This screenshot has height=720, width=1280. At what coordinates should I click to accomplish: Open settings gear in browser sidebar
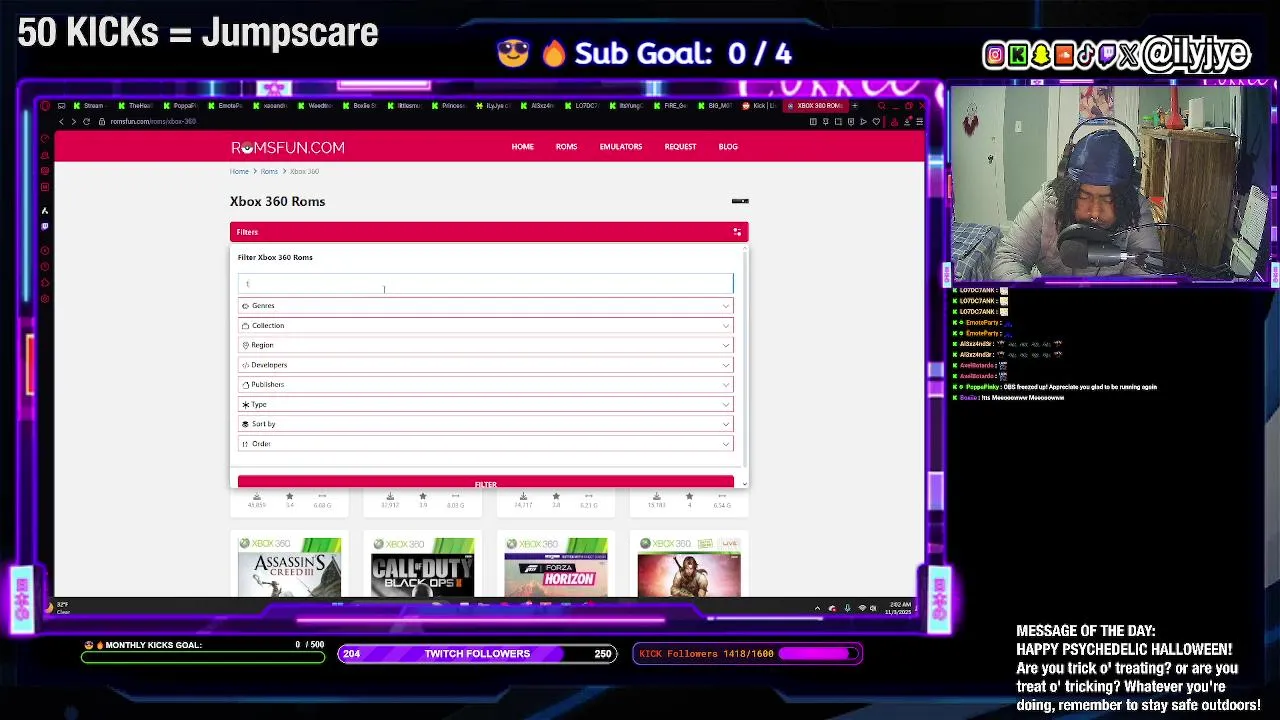coord(44,299)
